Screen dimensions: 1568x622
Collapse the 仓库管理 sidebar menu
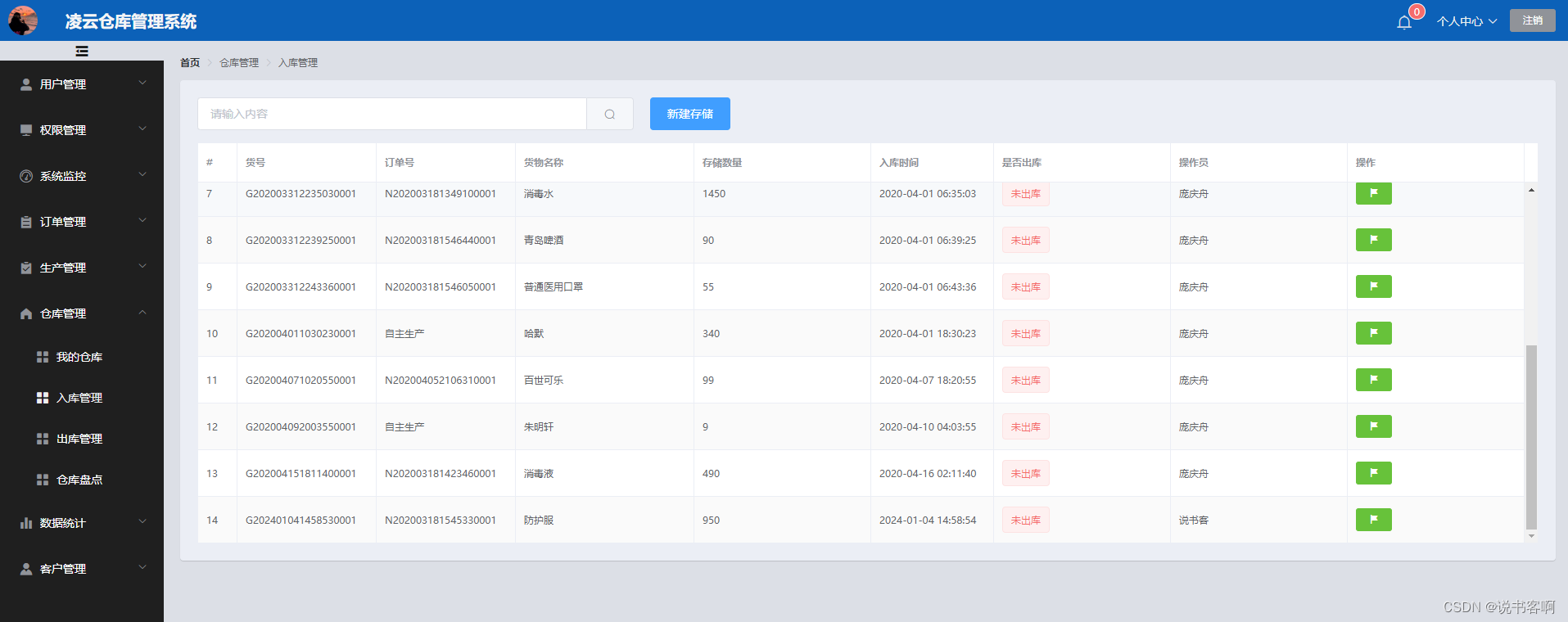coord(82,313)
